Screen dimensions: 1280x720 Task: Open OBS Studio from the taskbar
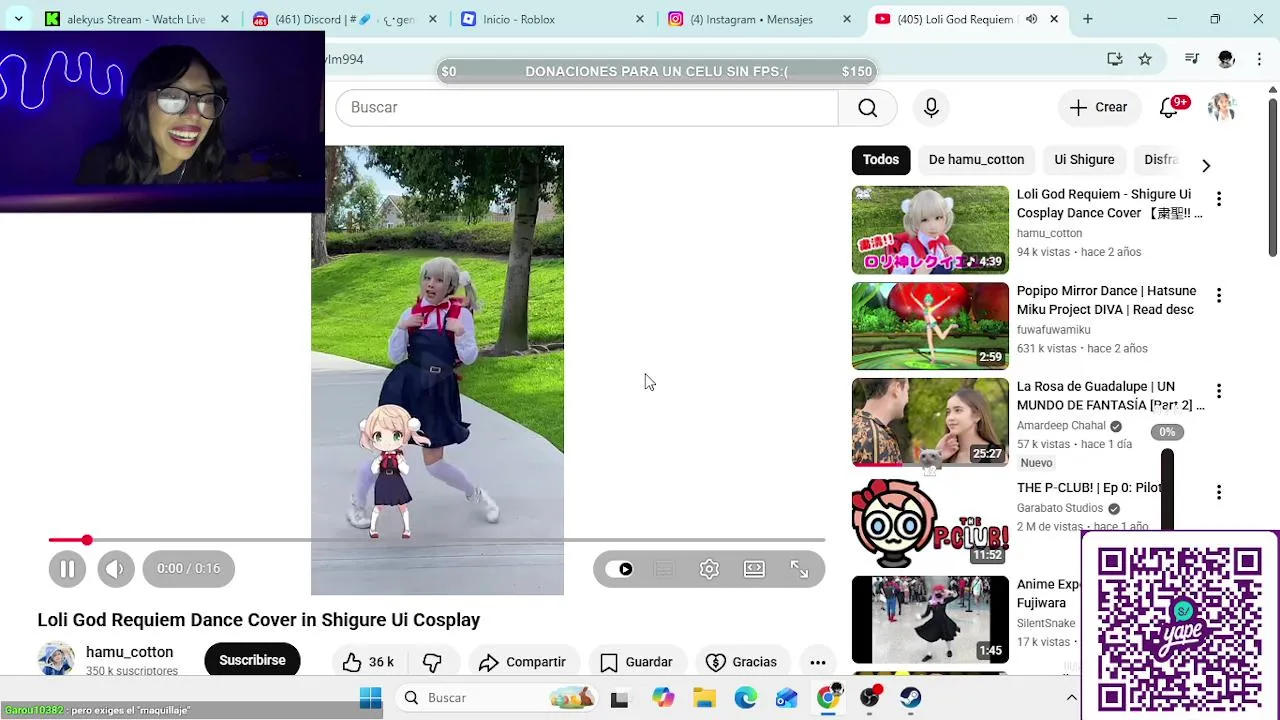869,698
